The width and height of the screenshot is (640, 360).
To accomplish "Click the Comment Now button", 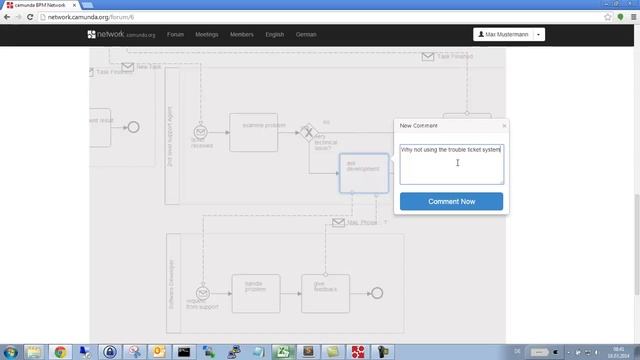I will 451,201.
